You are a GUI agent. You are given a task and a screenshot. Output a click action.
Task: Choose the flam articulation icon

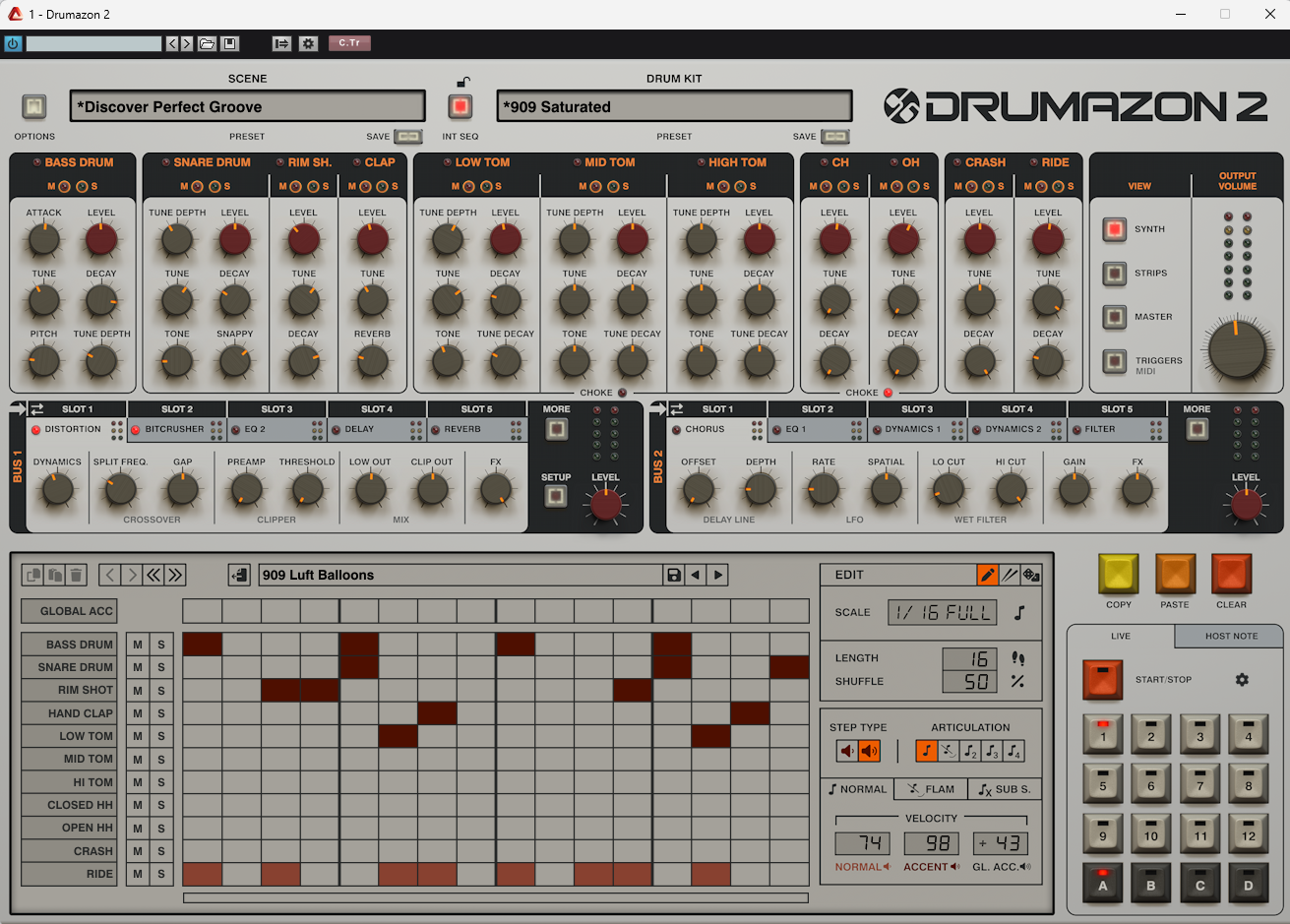point(948,751)
